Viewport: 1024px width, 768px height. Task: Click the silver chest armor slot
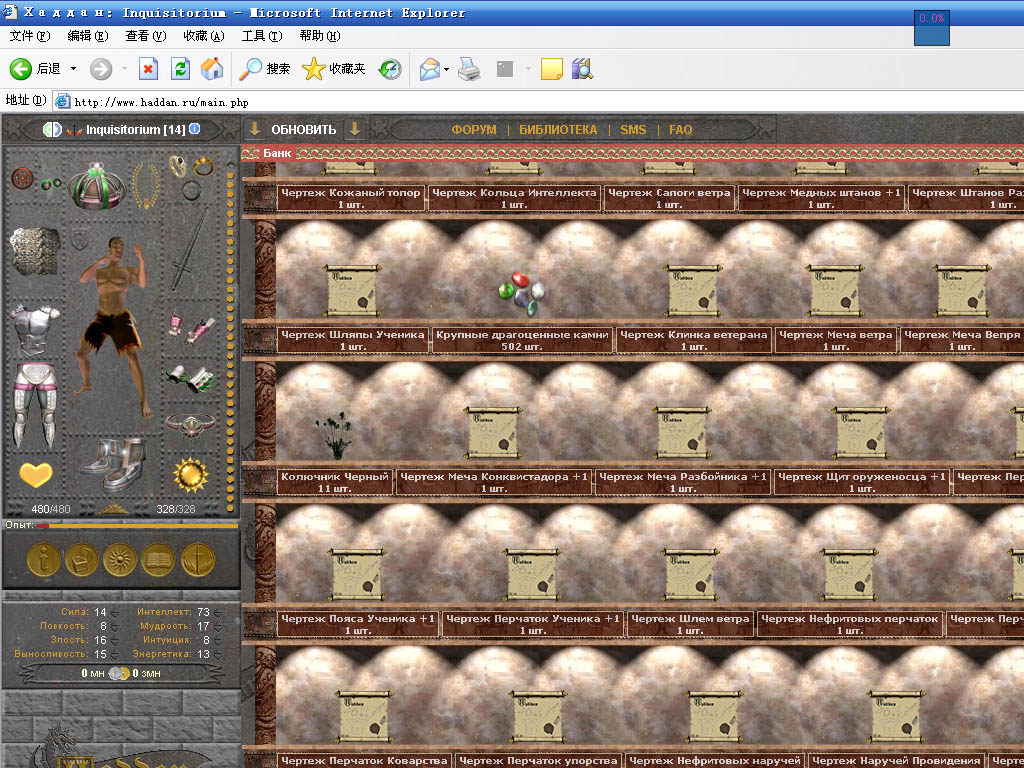click(x=36, y=328)
